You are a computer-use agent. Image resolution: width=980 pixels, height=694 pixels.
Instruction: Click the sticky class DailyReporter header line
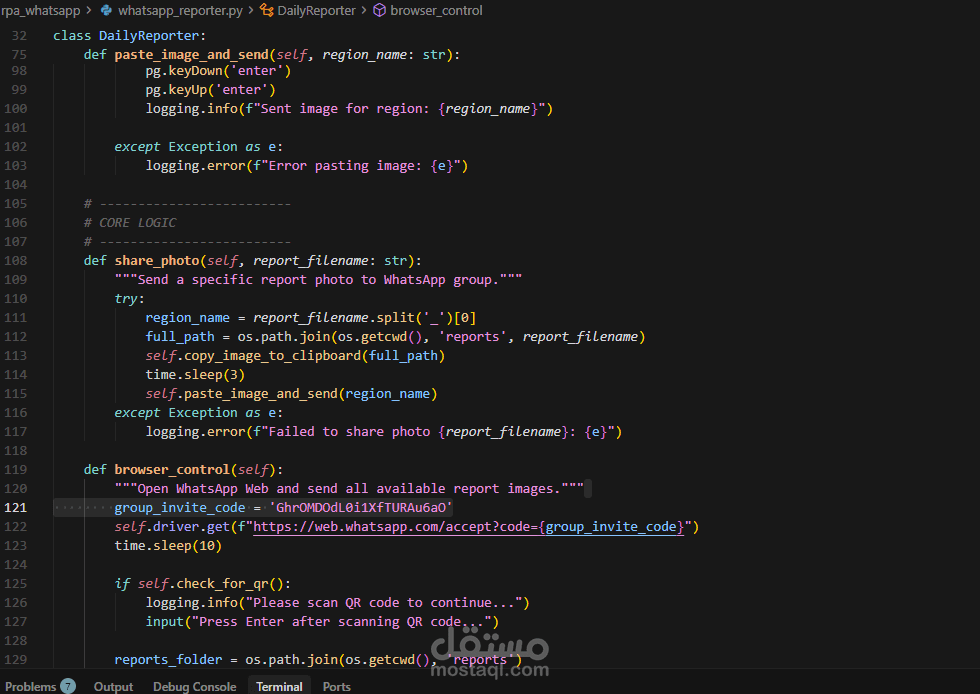tap(129, 36)
